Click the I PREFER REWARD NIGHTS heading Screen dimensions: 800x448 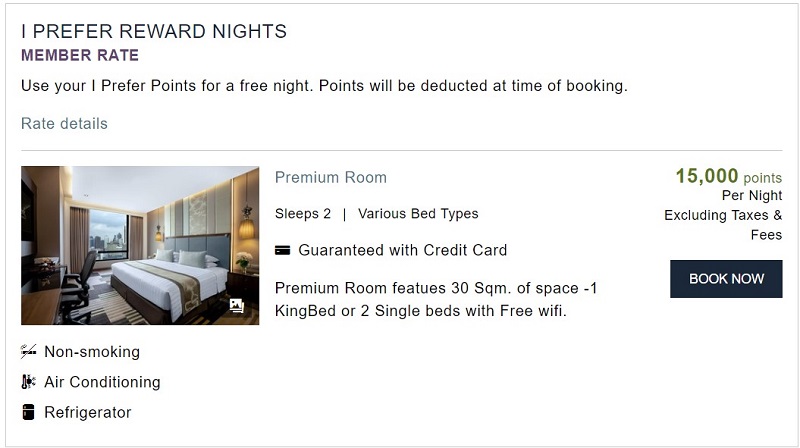click(154, 31)
